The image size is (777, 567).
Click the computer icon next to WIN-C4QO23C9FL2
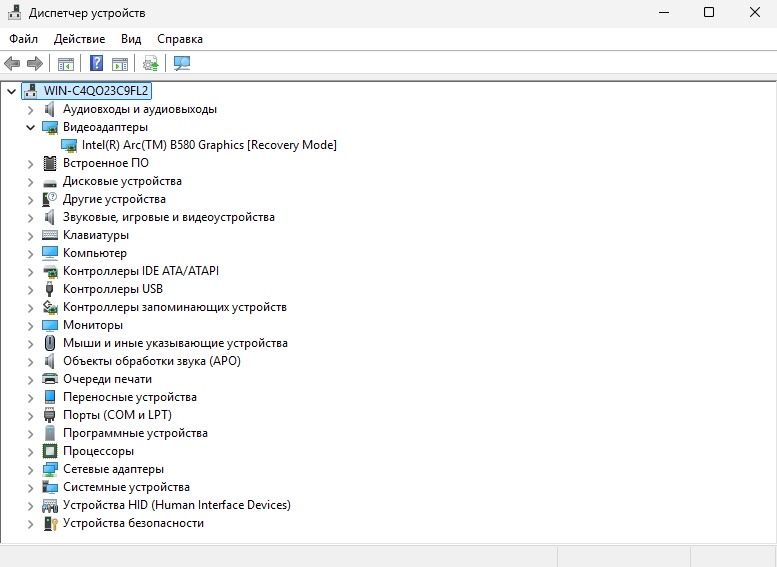click(31, 91)
